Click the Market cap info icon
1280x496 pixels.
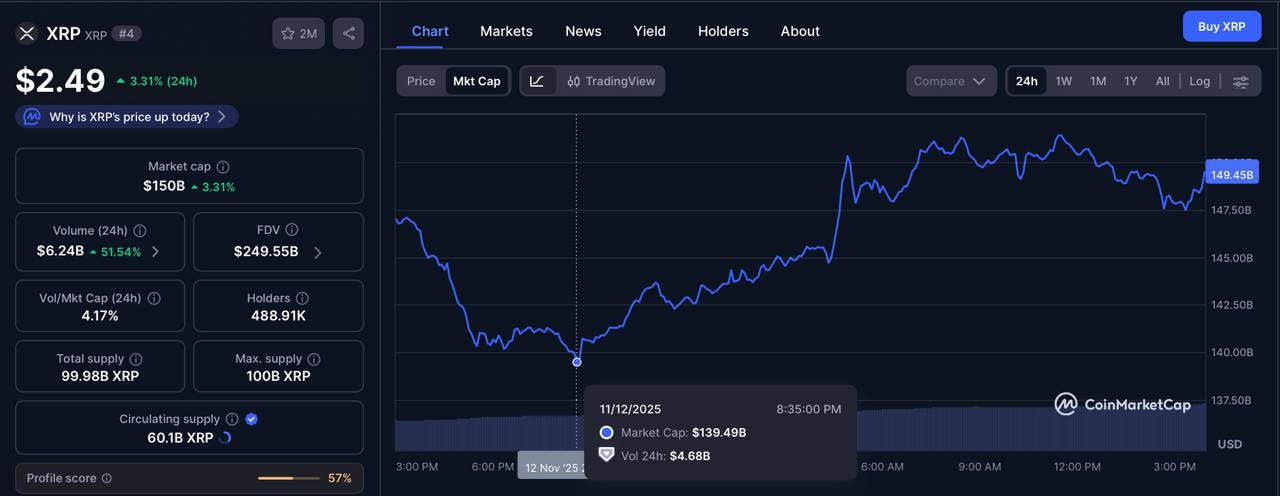click(223, 167)
